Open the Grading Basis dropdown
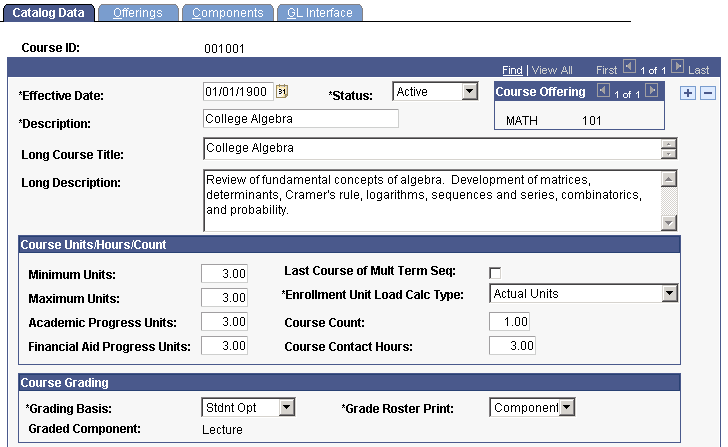This screenshot has width=728, height=447. (x=286, y=408)
